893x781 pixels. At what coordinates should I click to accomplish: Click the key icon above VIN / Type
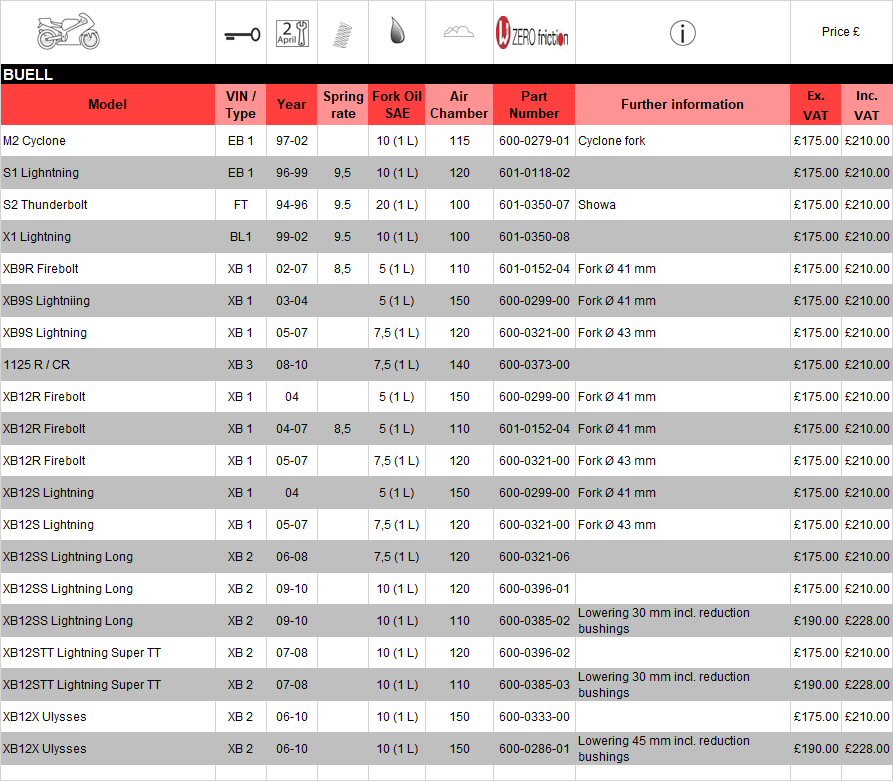[x=240, y=34]
